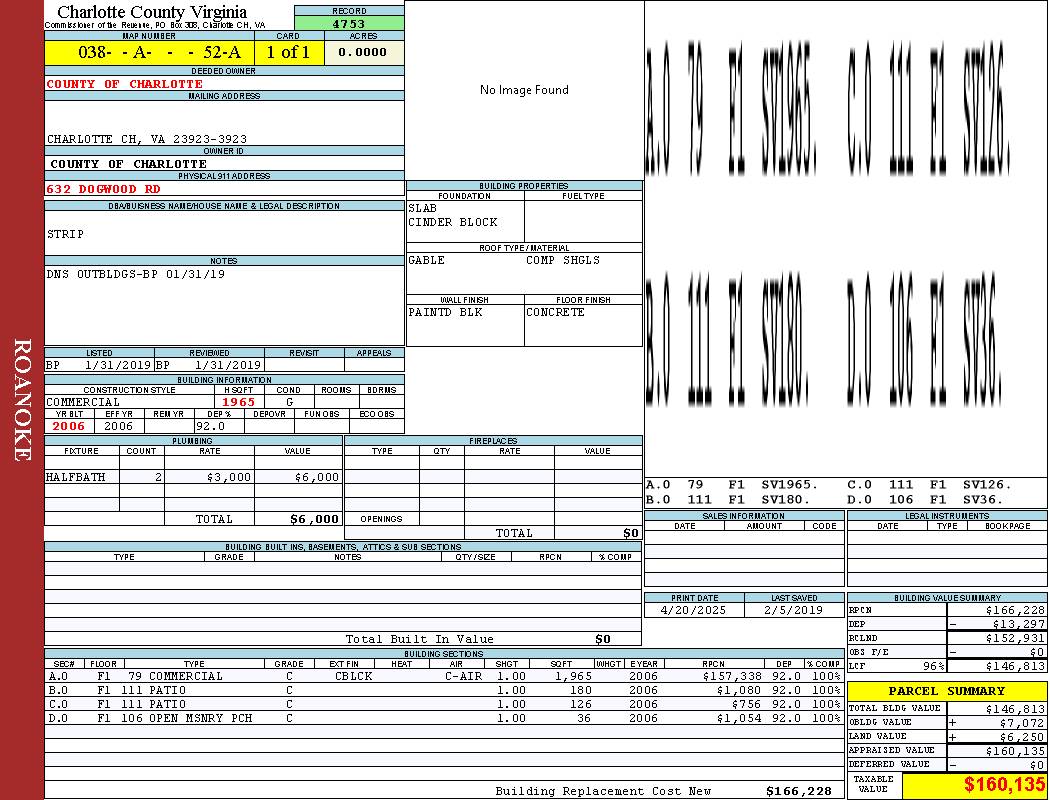
Task: Select H SQFT value 1965
Action: [x=238, y=402]
